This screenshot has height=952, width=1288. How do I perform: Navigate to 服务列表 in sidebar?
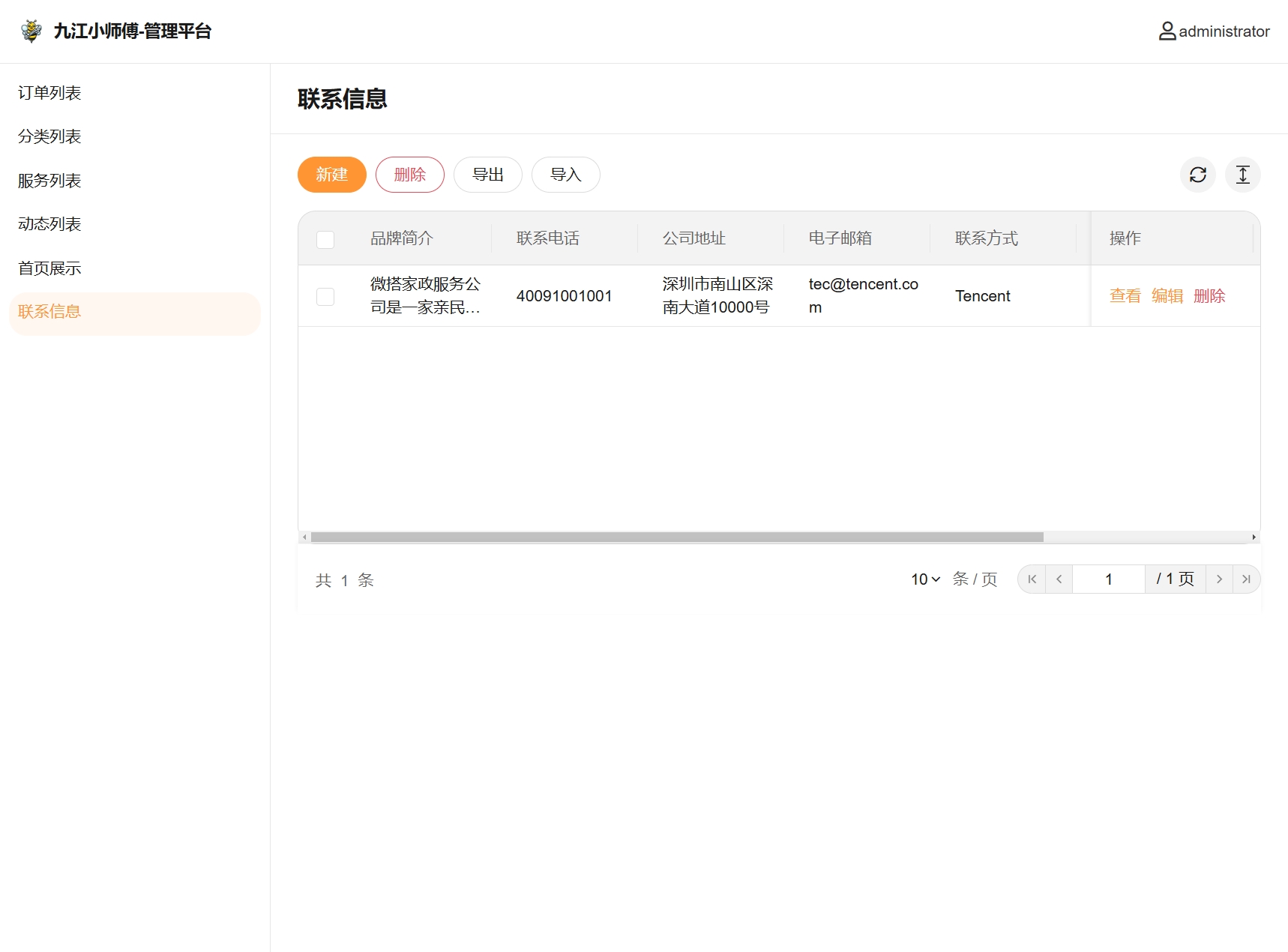coord(49,181)
